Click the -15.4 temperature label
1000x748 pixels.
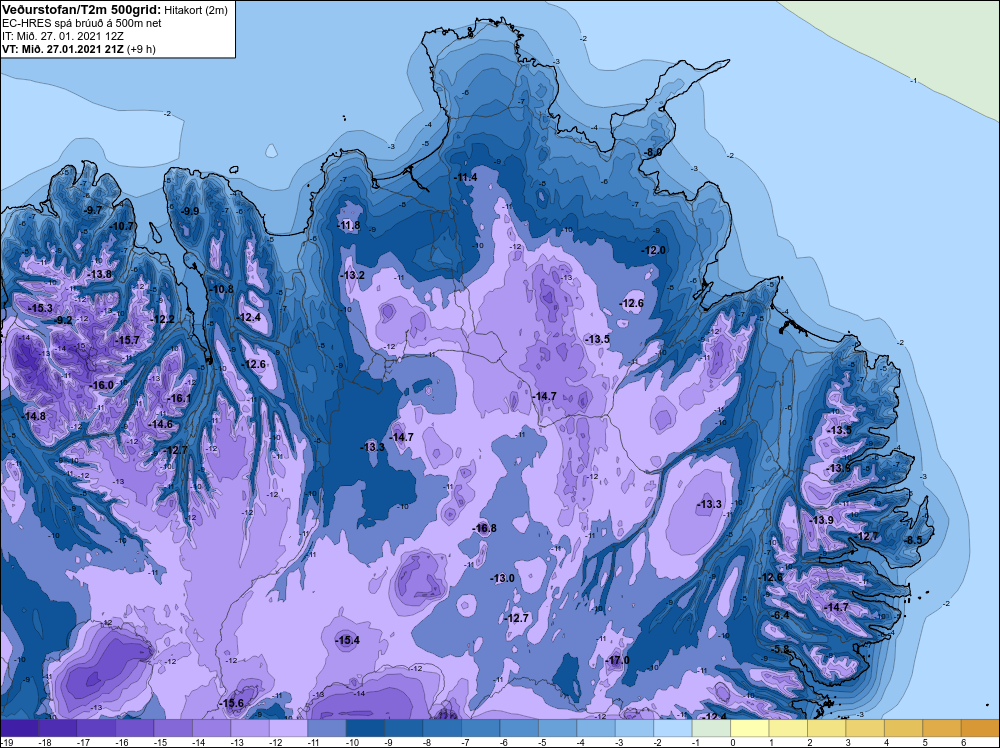pos(348,640)
